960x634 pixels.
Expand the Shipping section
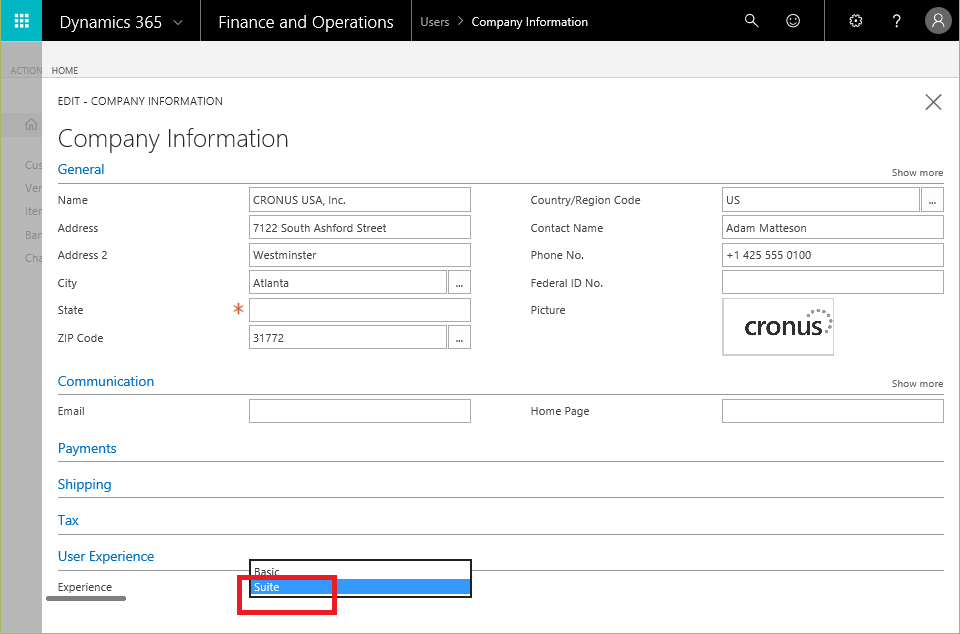(x=84, y=485)
